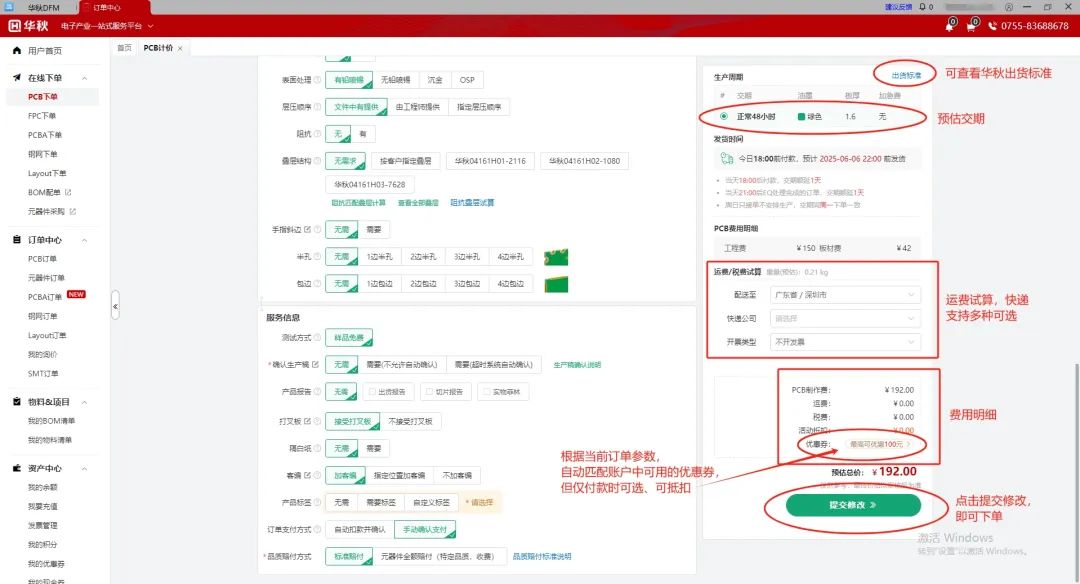Open the 生产稿确认说明 link
The image size is (1080, 584).
tap(577, 365)
